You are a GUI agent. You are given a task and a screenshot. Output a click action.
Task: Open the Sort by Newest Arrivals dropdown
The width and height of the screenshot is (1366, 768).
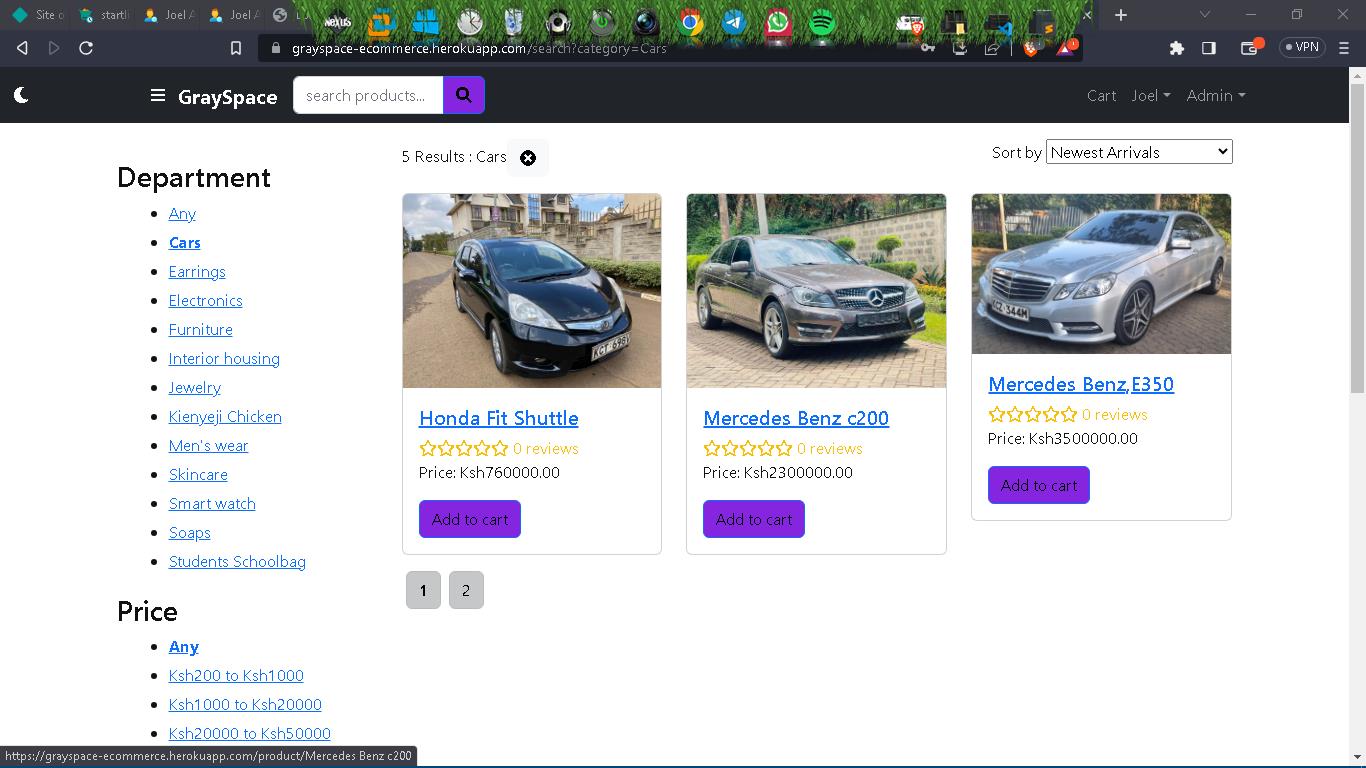click(x=1138, y=152)
